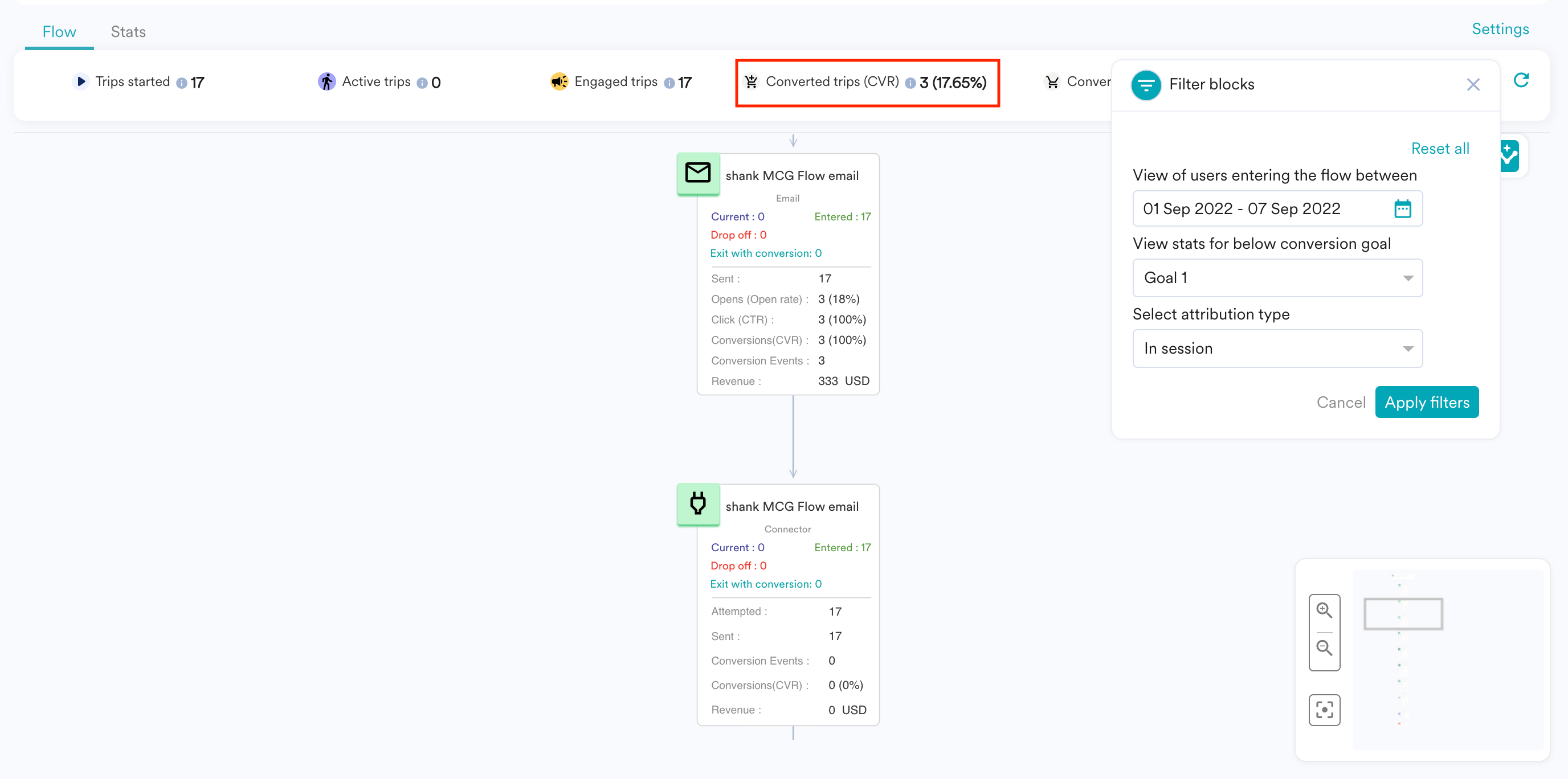Click Drop off : 0 in the Email block
Screen dimensions: 1568x779
click(x=738, y=235)
